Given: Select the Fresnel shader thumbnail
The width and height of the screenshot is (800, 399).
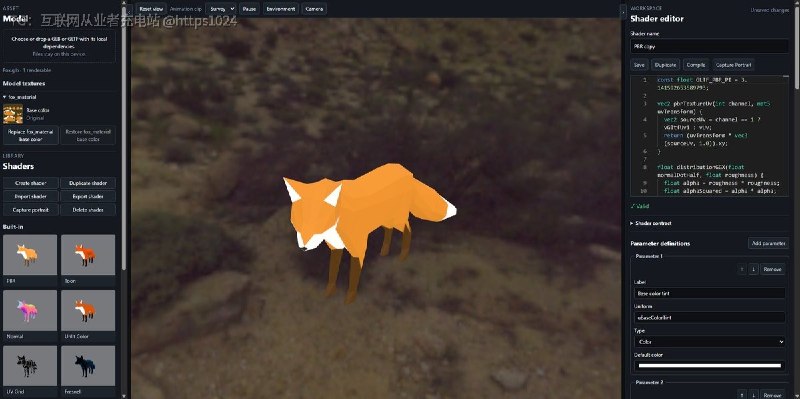Looking at the screenshot, I should pyautogui.click(x=88, y=366).
